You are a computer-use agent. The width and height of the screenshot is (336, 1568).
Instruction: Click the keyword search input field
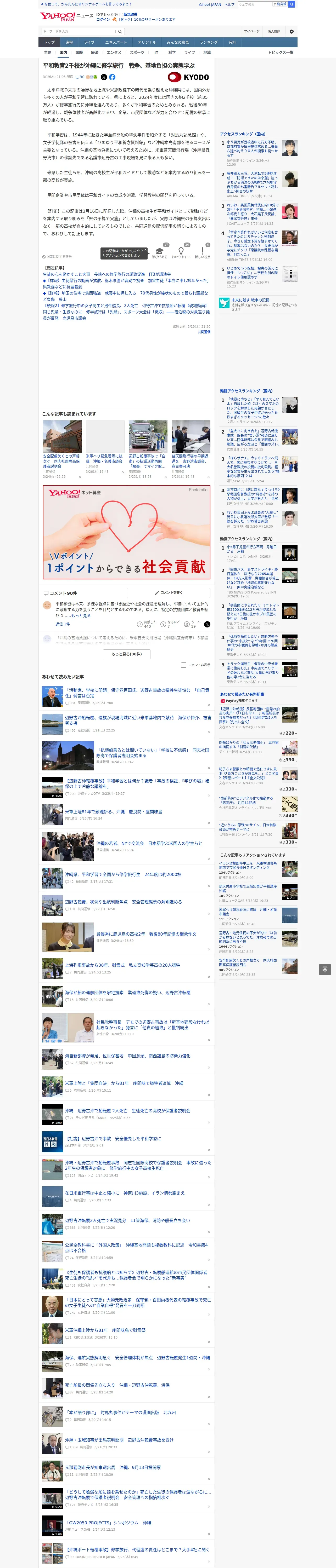[77, 31]
